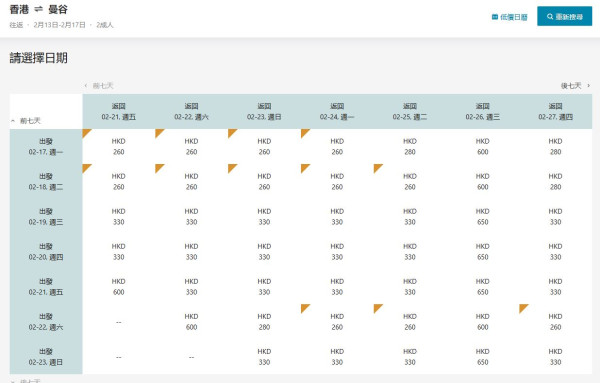600x383 pixels.
Task: Select departure row header 02-19 週三
Action: coord(46,217)
